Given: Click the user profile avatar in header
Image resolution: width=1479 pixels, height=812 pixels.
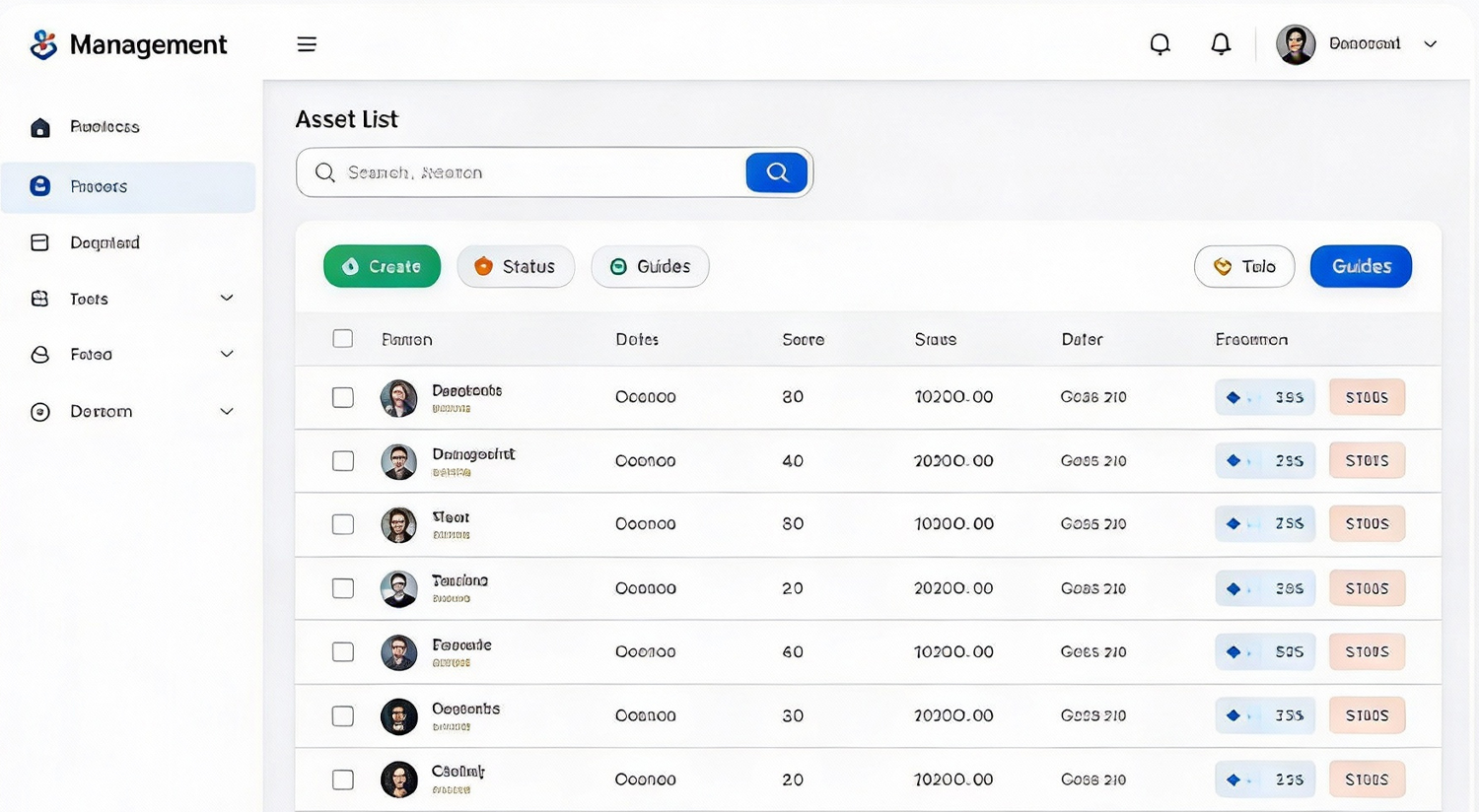Looking at the screenshot, I should point(1296,44).
